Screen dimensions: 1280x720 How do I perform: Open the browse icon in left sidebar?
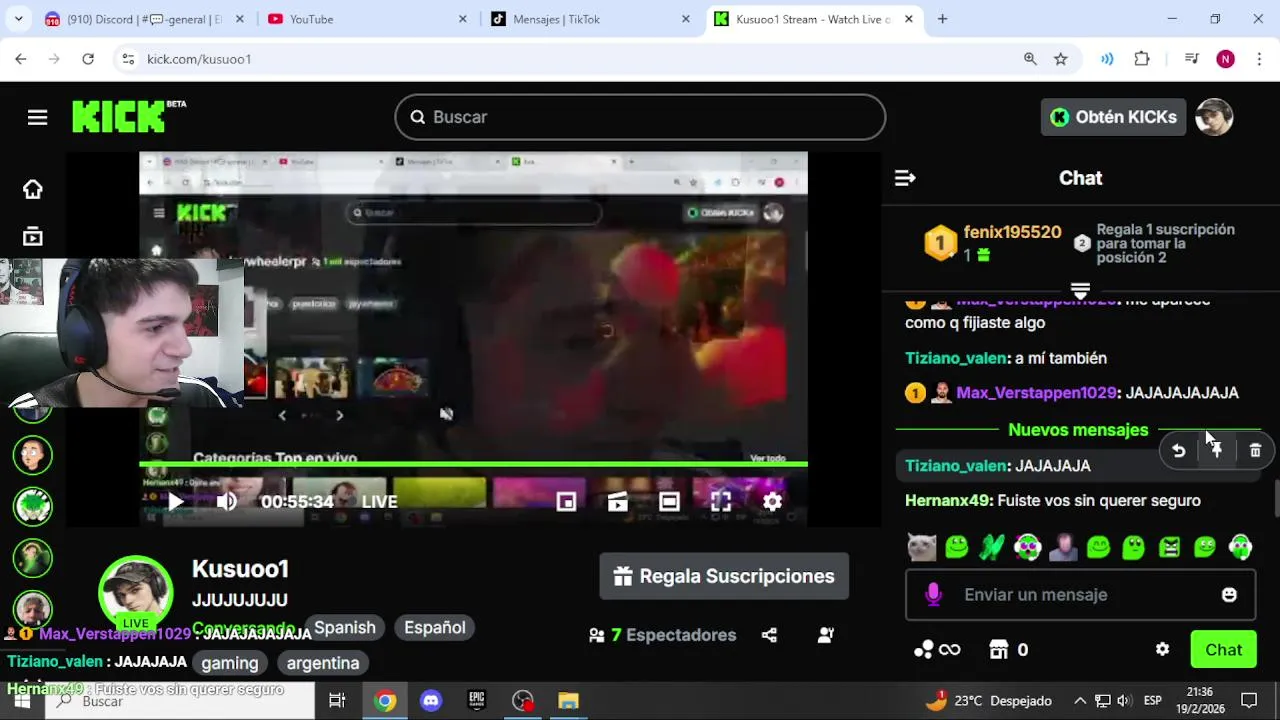(33, 237)
